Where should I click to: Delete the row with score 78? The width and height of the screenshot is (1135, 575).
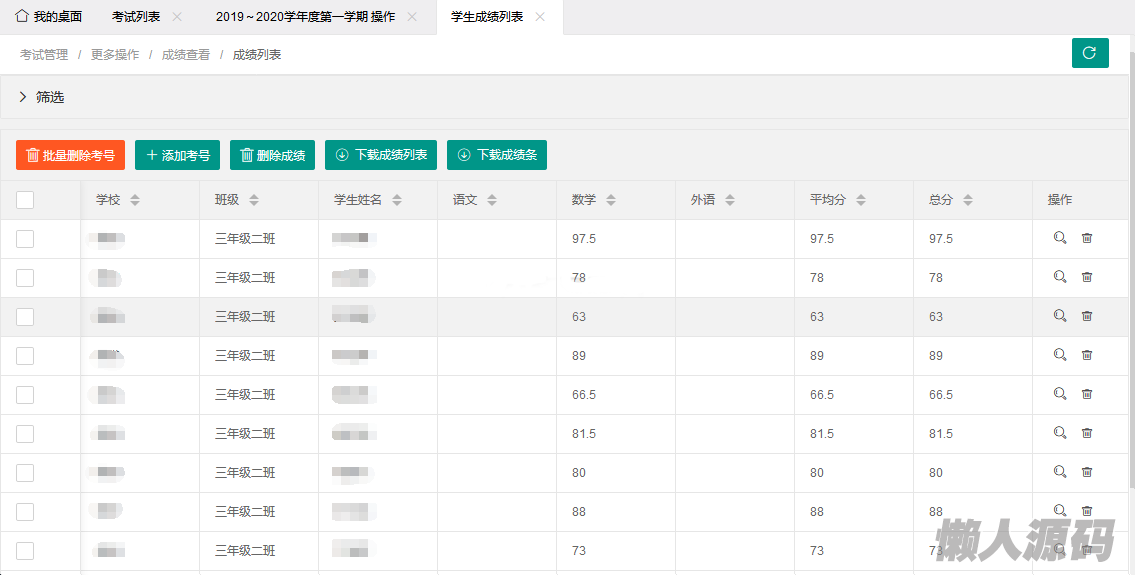click(x=1087, y=277)
